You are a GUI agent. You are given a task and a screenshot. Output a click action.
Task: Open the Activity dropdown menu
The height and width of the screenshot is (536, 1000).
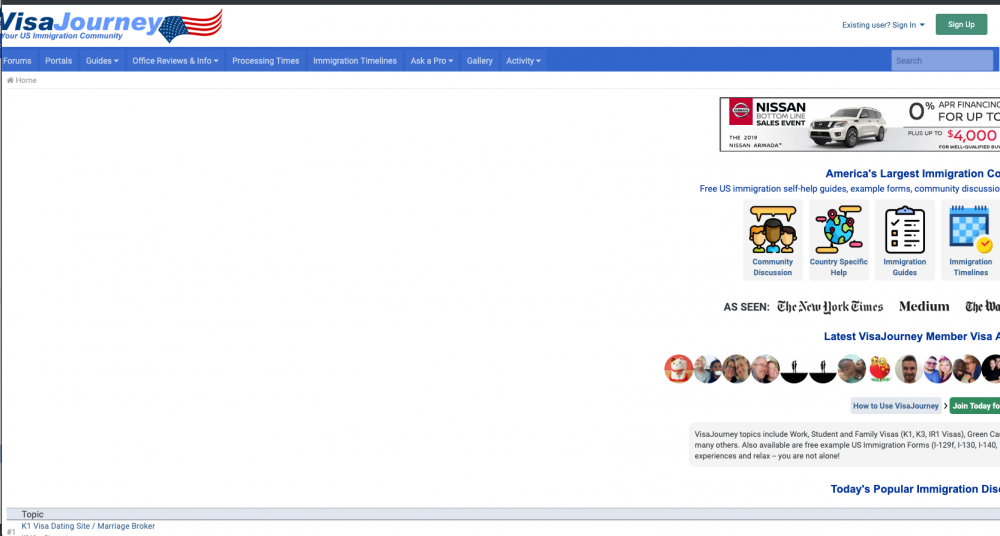[523, 61]
